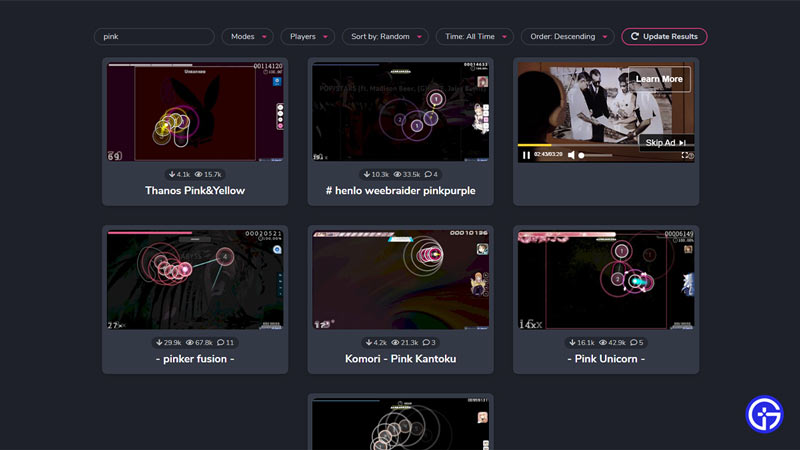Screen dimensions: 800x450
Task: Open the Order: Descending dropdown
Action: 567,37
